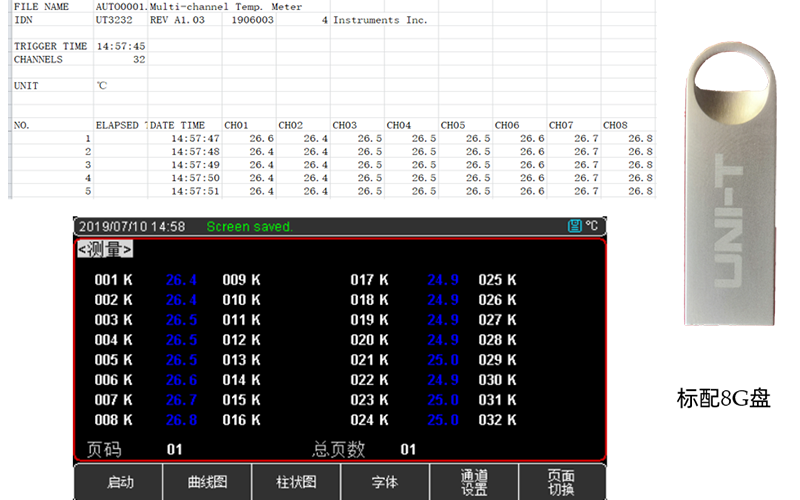Screen dimensions: 800x500
Task: Select the <测量> header label
Action: (105, 249)
